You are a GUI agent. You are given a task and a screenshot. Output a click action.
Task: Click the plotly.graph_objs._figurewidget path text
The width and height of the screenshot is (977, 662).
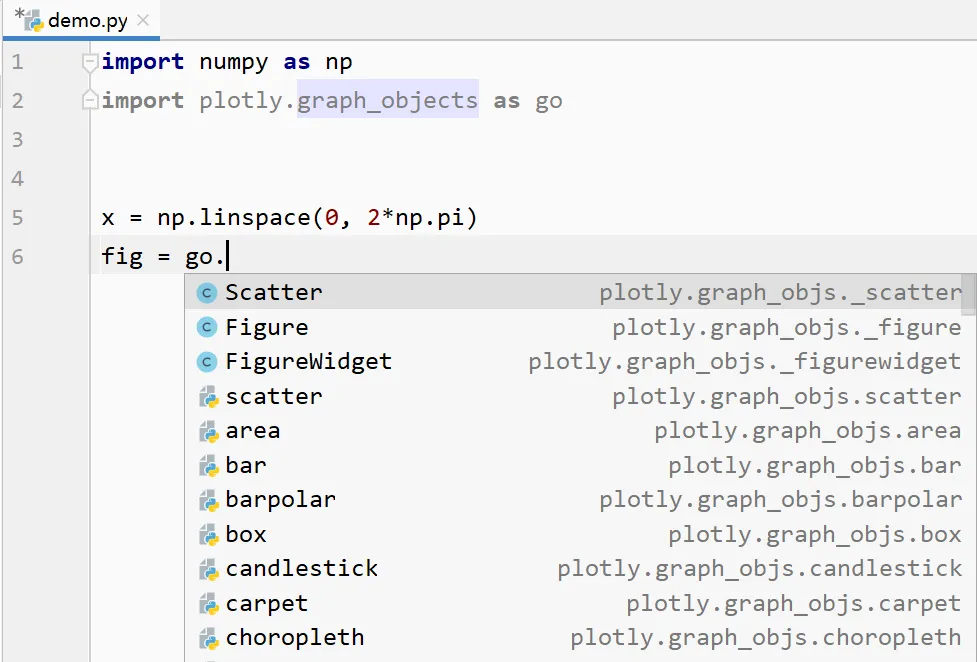pos(745,362)
